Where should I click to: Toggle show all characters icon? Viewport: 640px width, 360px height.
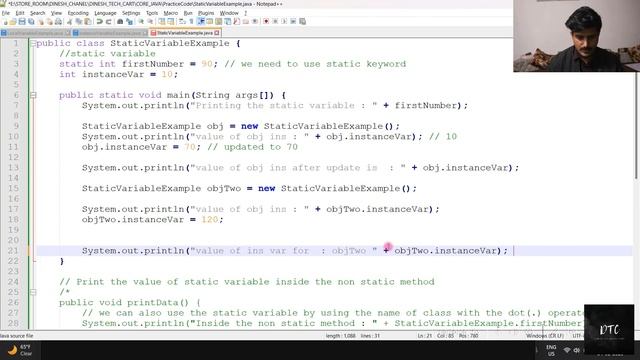(x=191, y=21)
